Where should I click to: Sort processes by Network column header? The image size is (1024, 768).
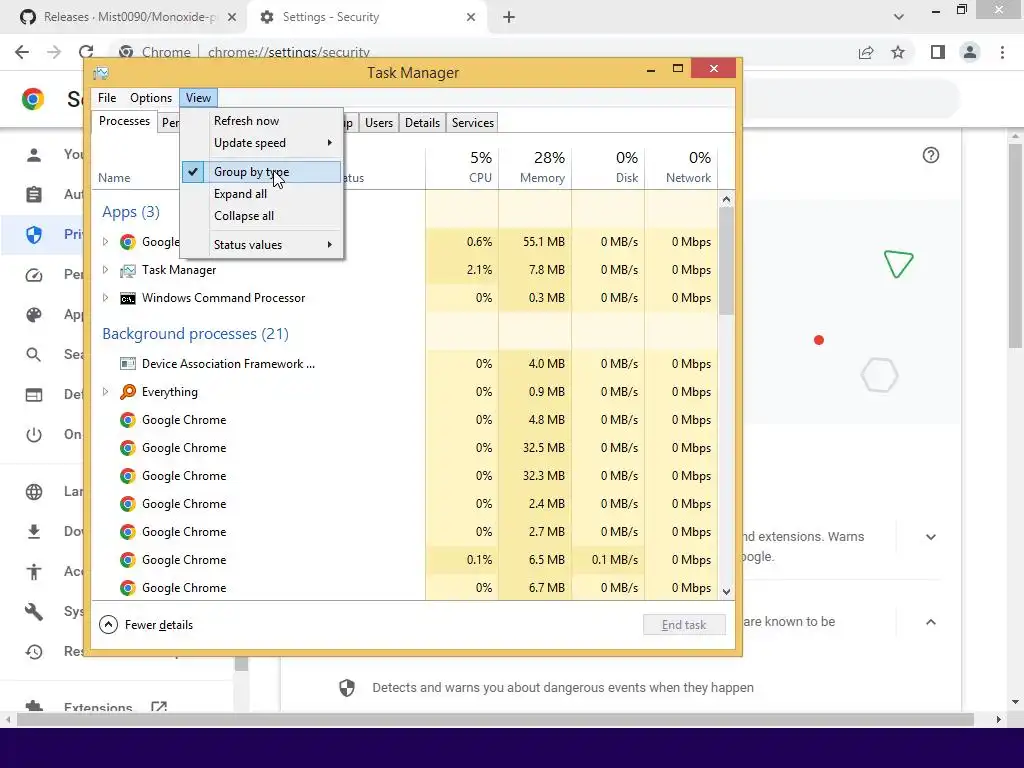(681, 167)
